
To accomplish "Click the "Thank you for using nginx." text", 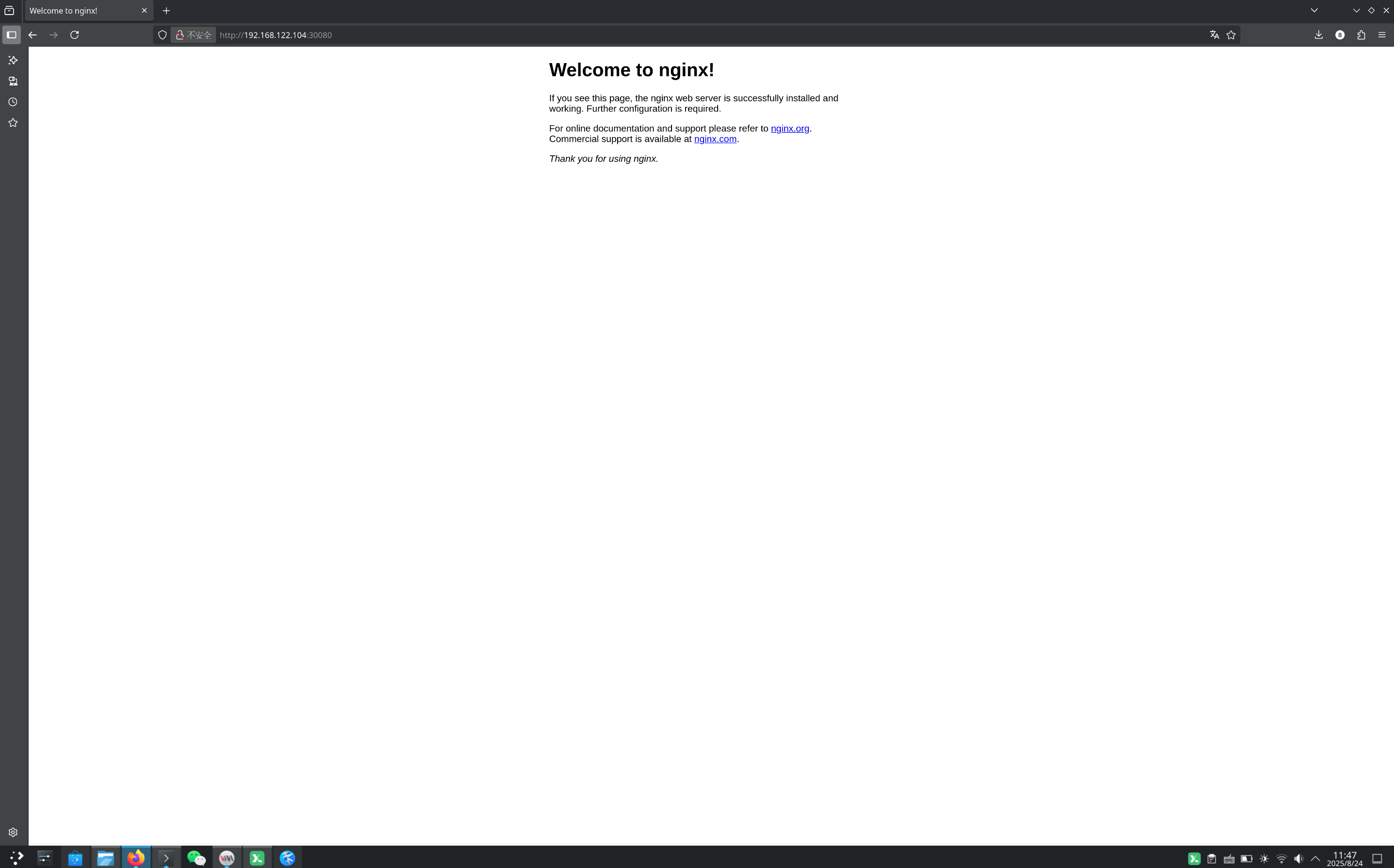I will (x=604, y=158).
